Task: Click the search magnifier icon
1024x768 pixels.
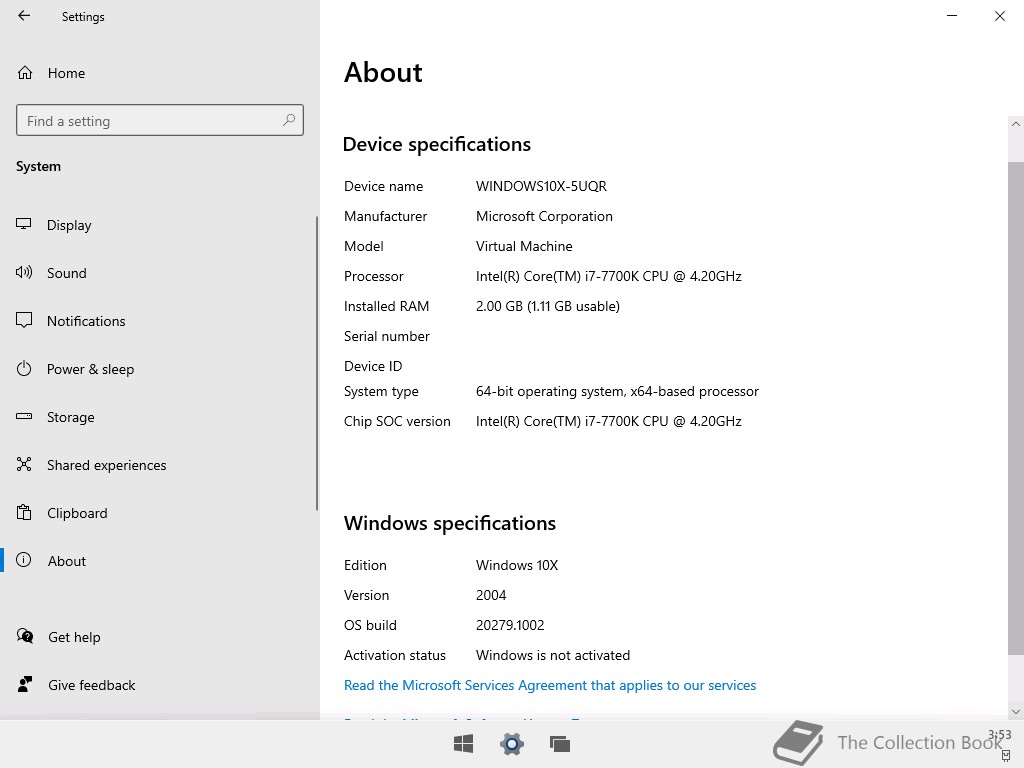Action: pos(289,120)
